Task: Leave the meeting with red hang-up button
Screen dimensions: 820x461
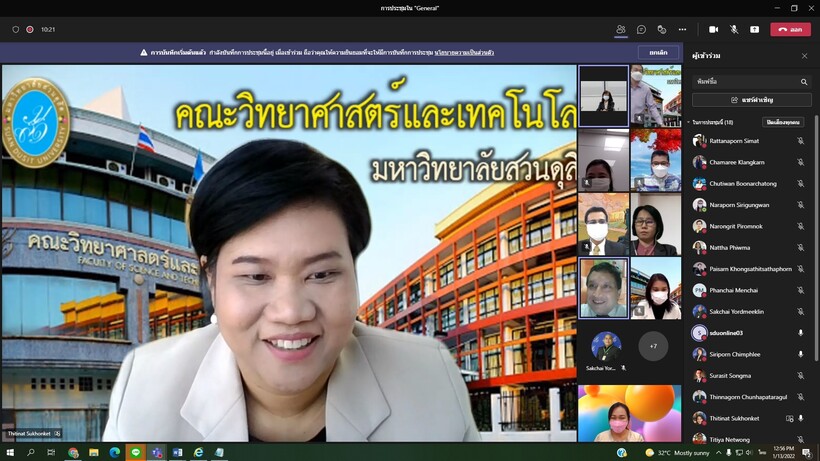Action: point(790,30)
